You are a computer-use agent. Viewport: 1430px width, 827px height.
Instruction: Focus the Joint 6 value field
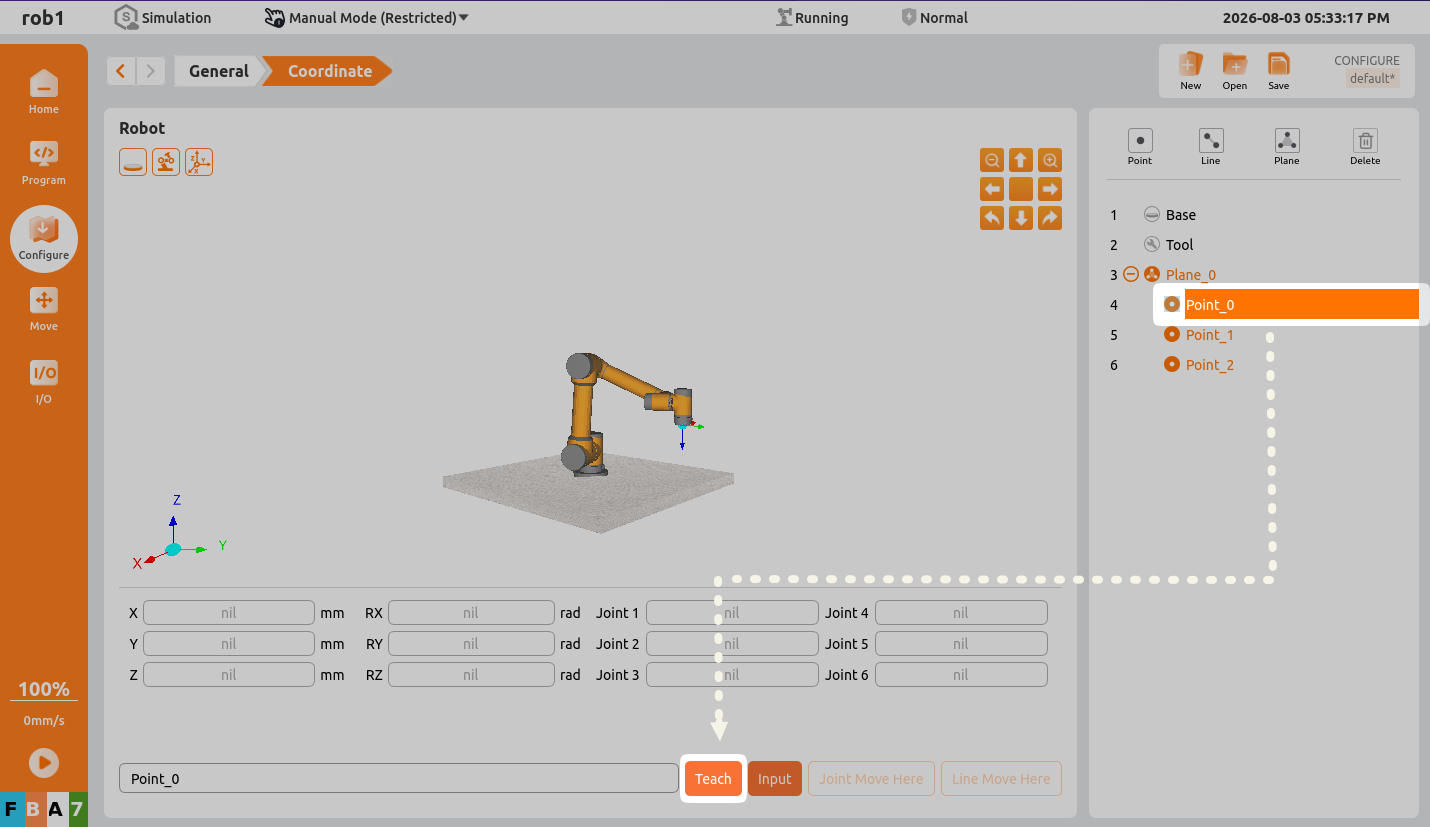961,675
